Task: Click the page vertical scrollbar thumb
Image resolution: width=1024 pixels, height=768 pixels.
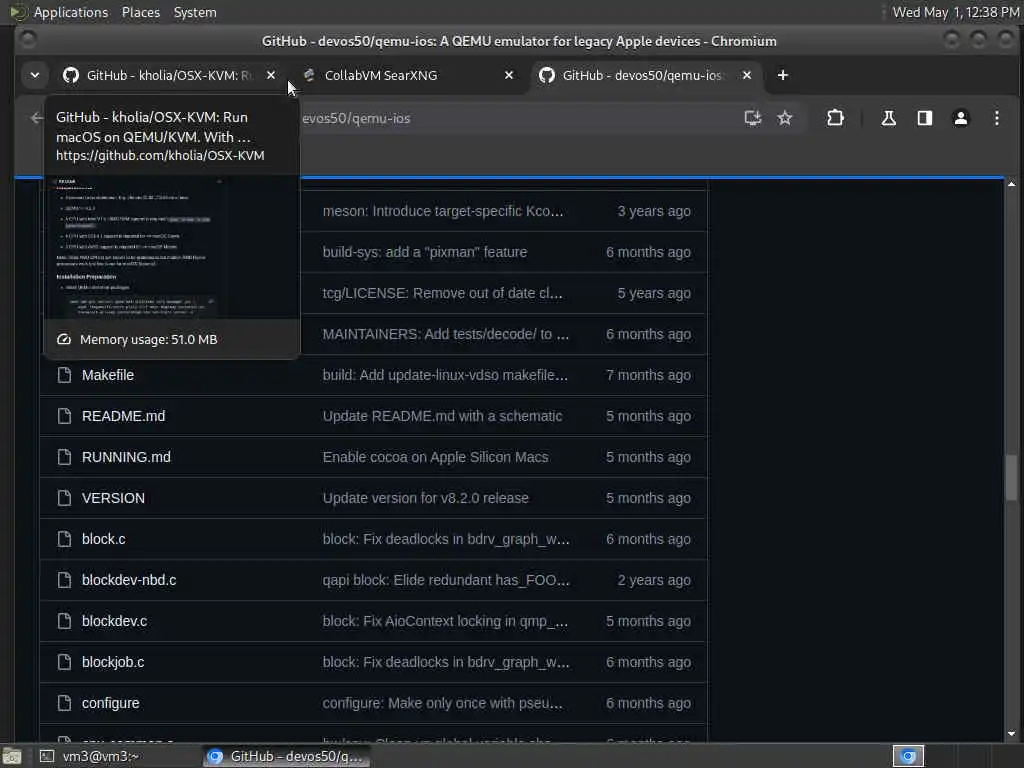Action: 1011,477
